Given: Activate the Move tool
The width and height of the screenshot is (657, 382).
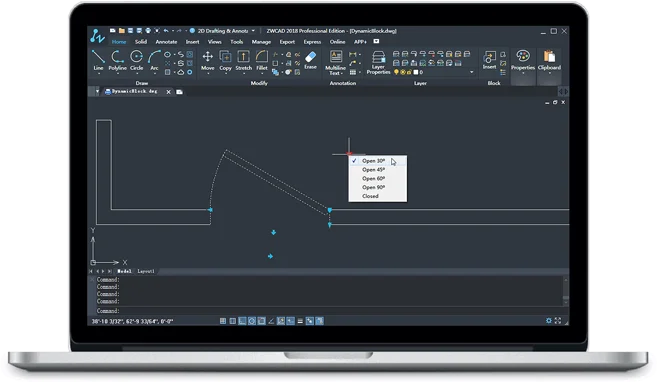Looking at the screenshot, I should (x=207, y=60).
